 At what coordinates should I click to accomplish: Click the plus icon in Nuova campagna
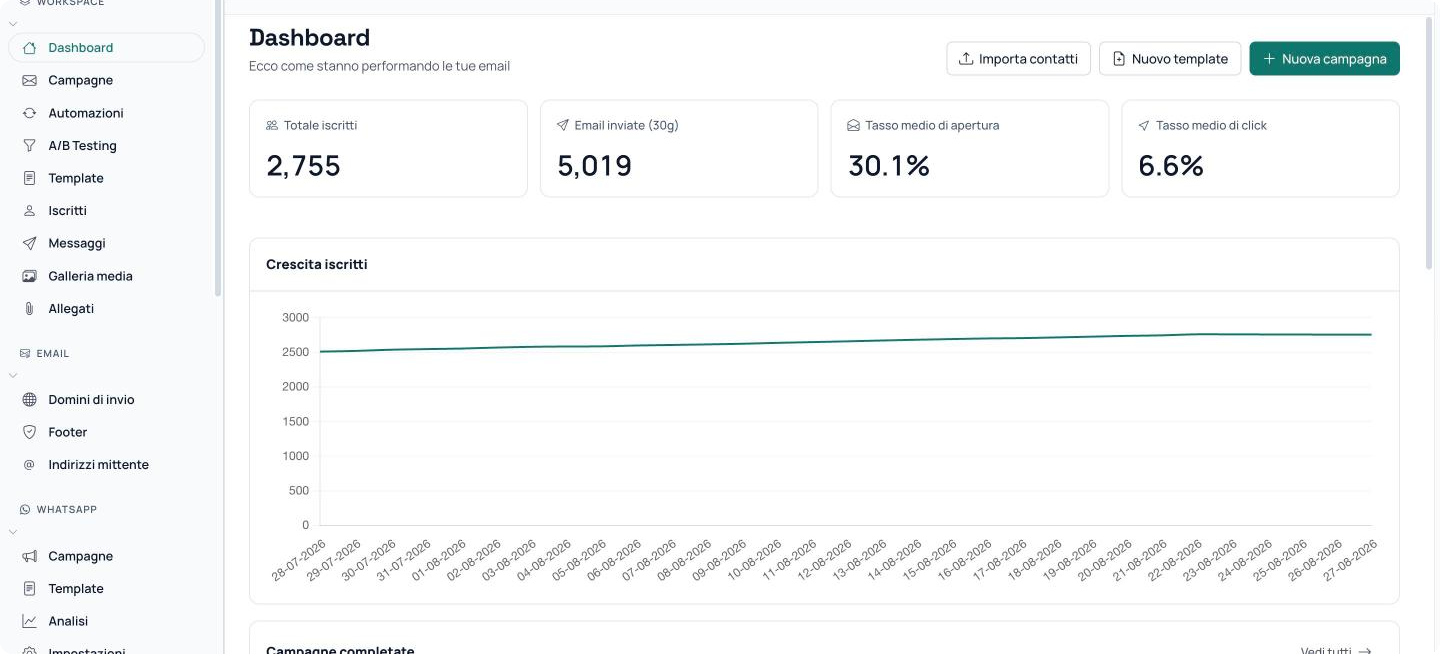1269,59
